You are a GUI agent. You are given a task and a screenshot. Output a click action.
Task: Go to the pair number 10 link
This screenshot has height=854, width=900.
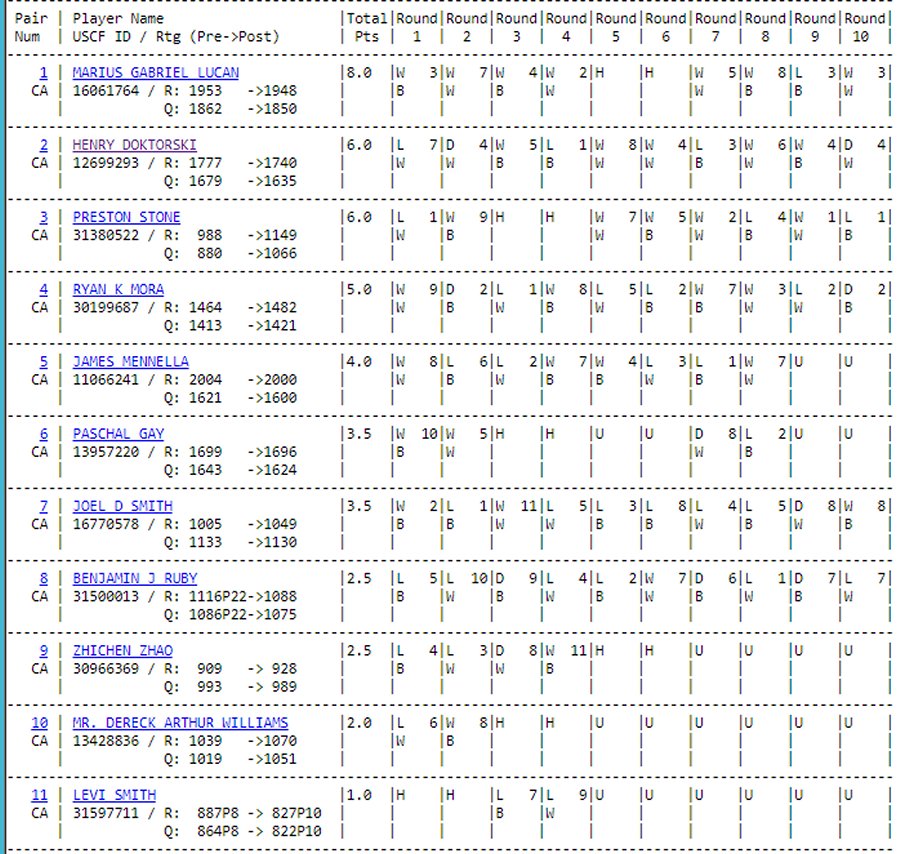40,724
